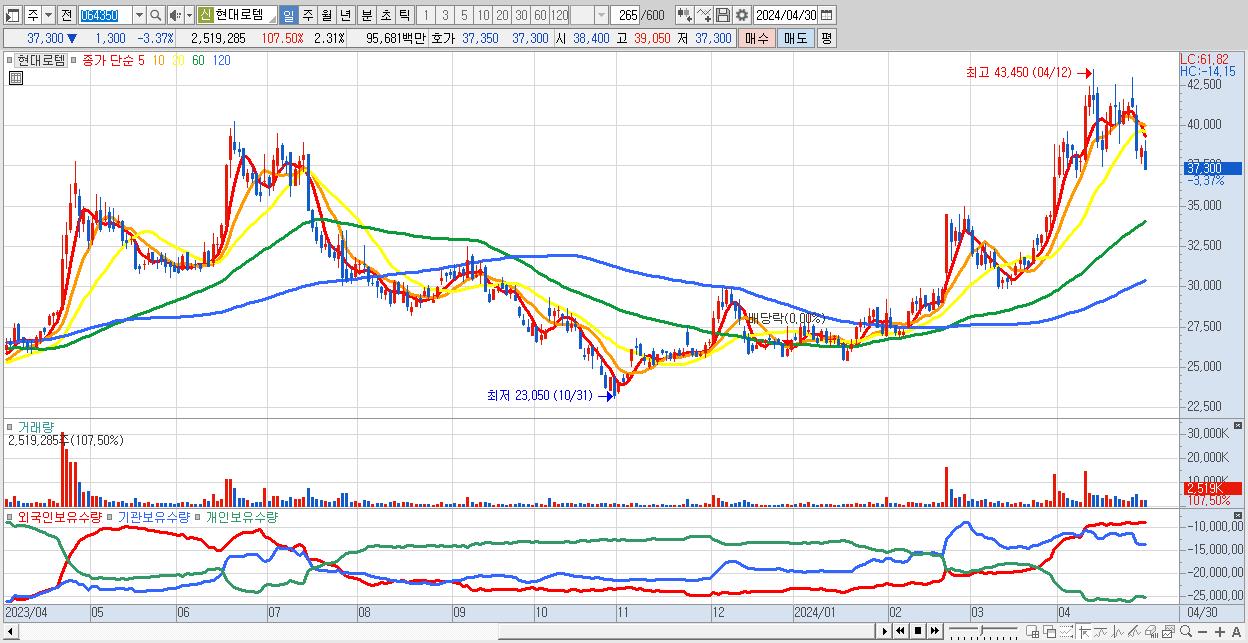Select tick 틱 period
The width and height of the screenshot is (1248, 643).
(x=405, y=16)
